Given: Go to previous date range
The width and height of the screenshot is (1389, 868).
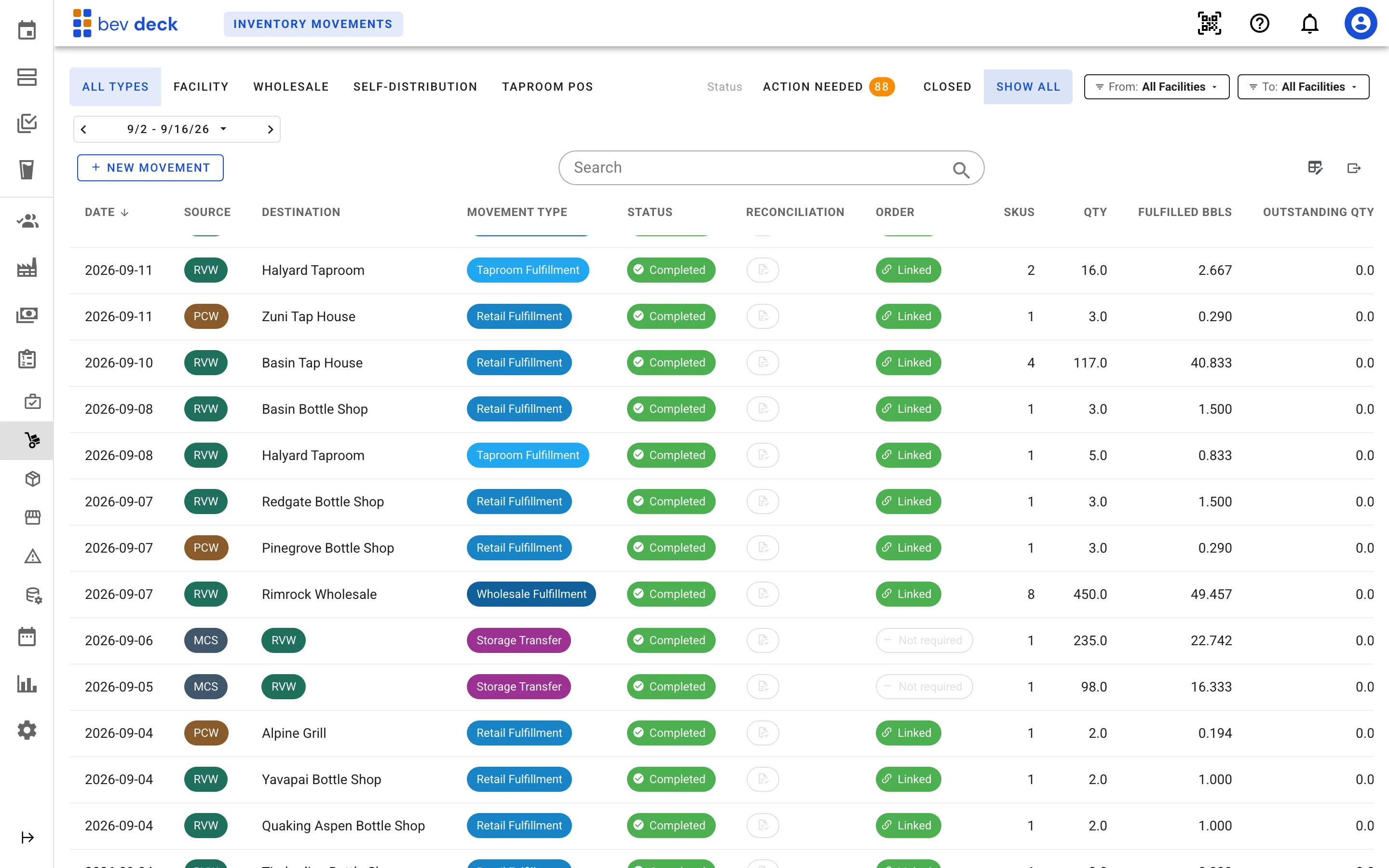Looking at the screenshot, I should tap(84, 129).
